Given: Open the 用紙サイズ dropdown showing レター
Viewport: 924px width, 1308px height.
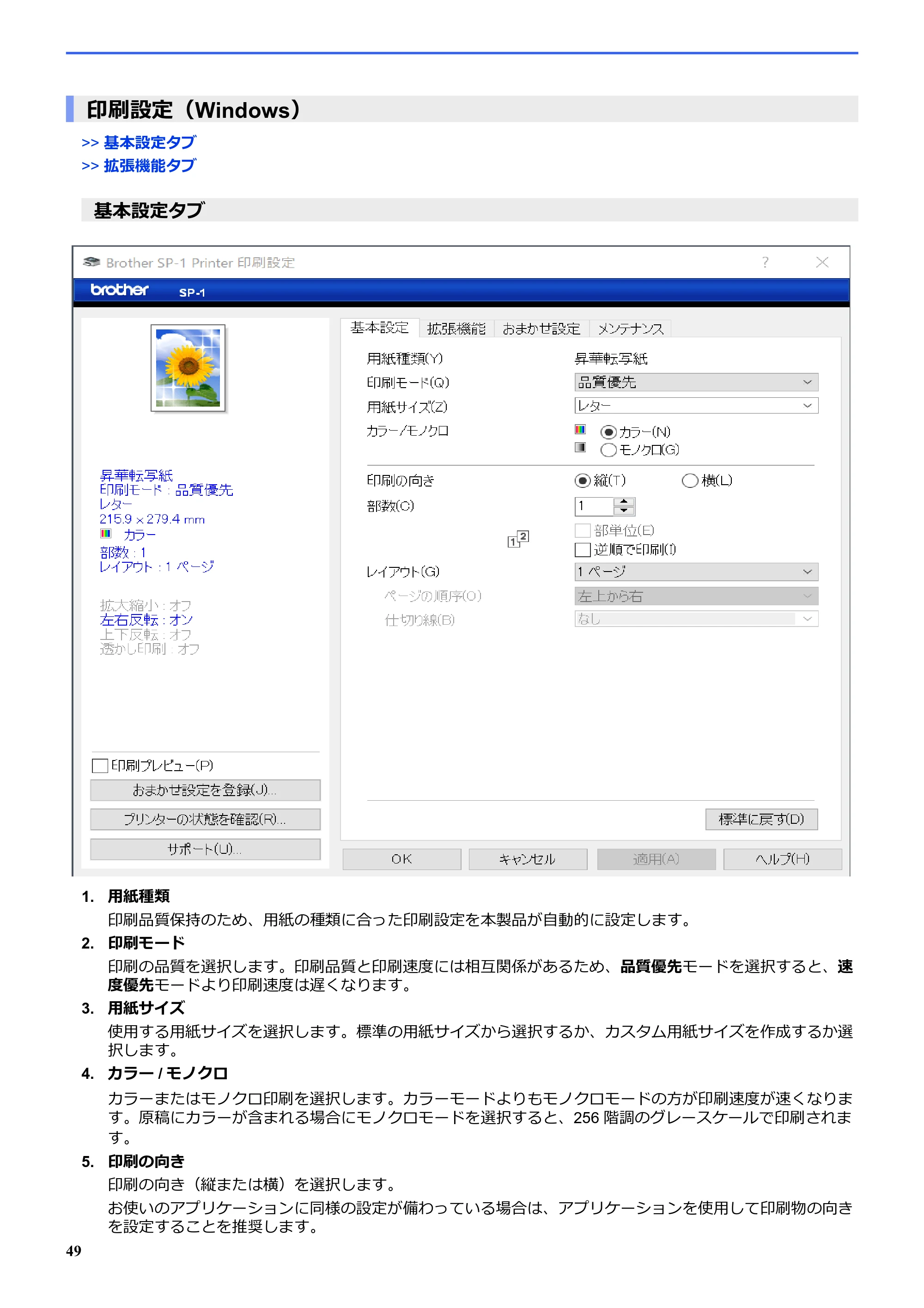Looking at the screenshot, I should (x=696, y=406).
